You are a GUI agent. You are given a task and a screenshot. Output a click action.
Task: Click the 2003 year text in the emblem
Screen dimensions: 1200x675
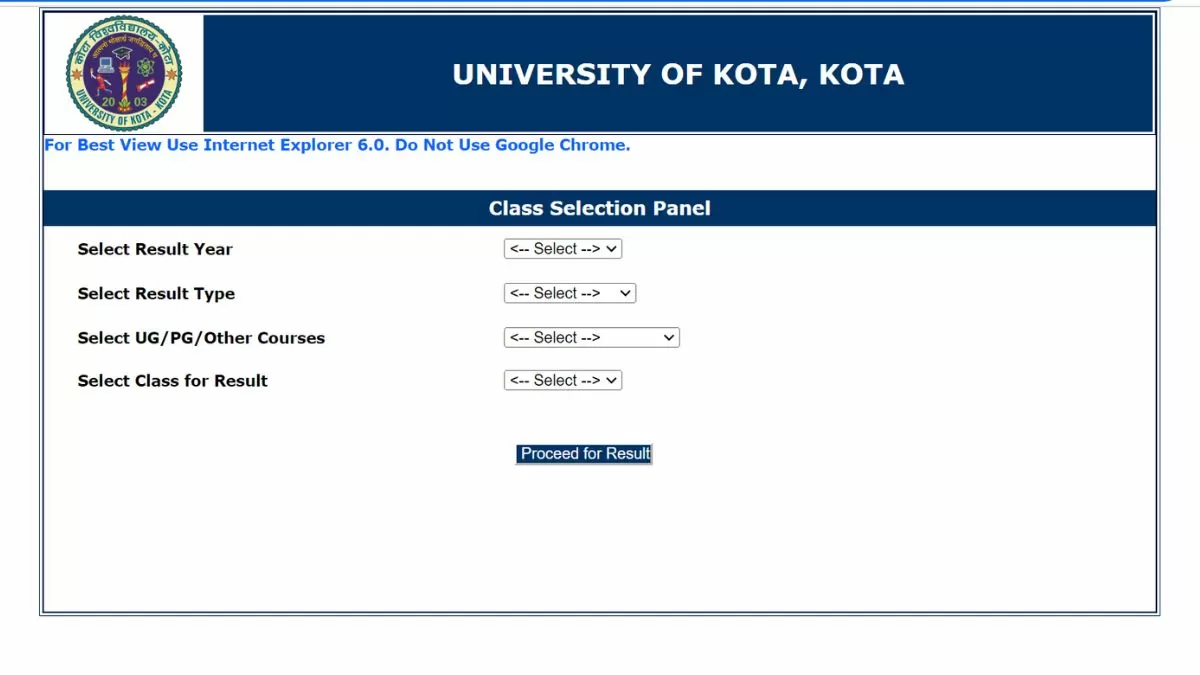124,102
